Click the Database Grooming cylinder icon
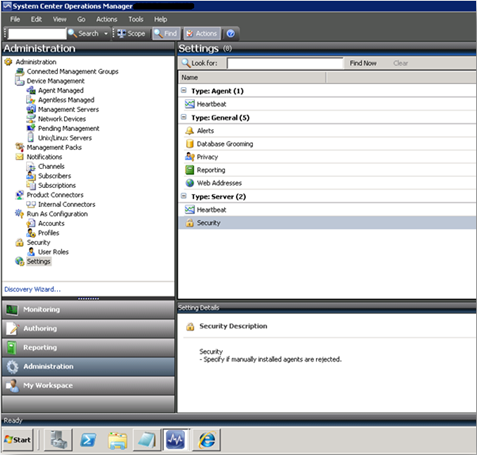The height and width of the screenshot is (455, 477). pos(190,144)
